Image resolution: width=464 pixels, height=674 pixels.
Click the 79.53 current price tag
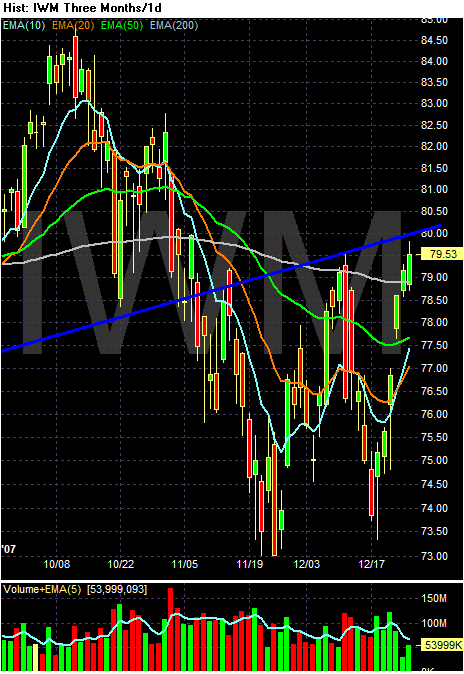[441, 254]
